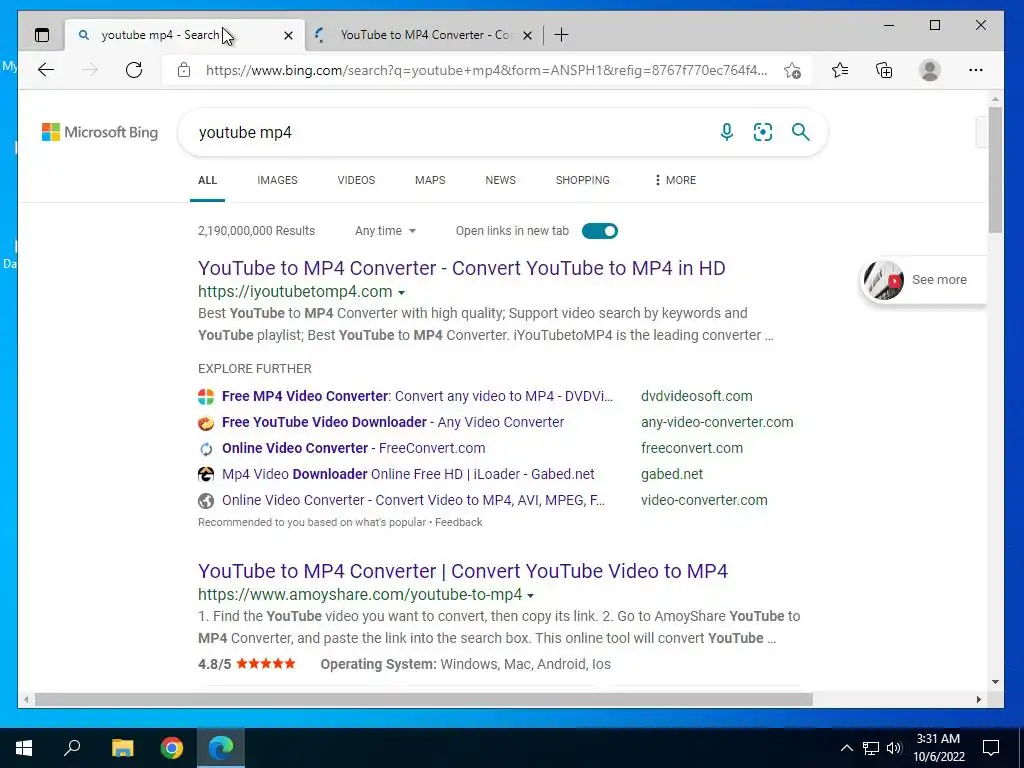Open the Any time filter dropdown

tap(385, 231)
